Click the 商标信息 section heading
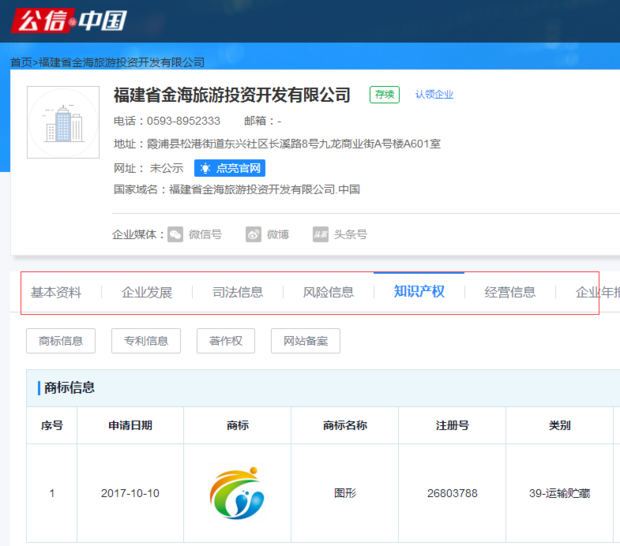This screenshot has width=620, height=546. point(69,388)
